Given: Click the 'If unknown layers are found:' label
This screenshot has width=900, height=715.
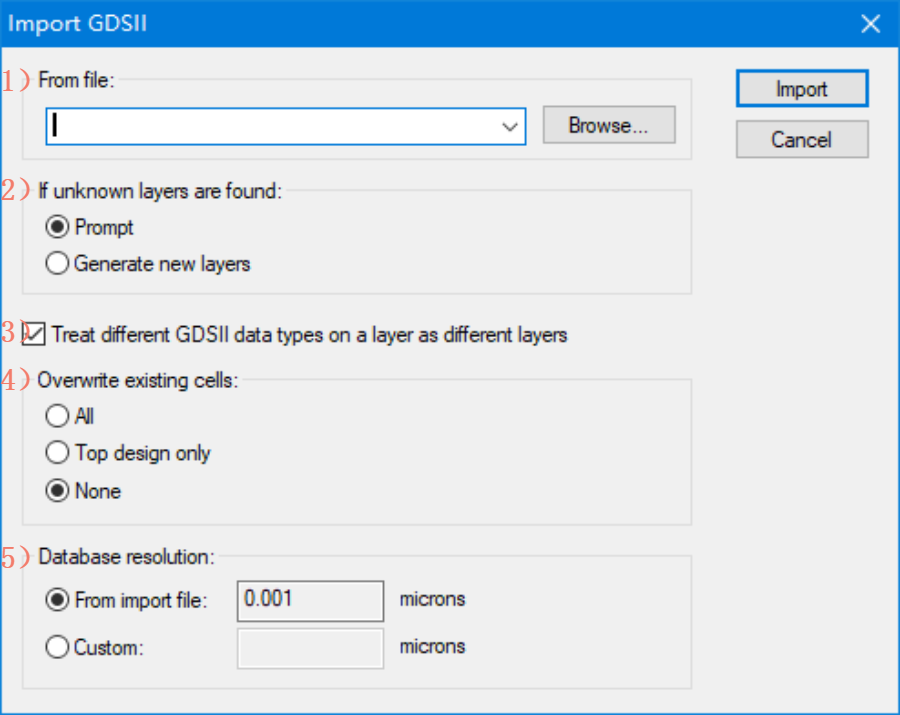Looking at the screenshot, I should (x=160, y=191).
